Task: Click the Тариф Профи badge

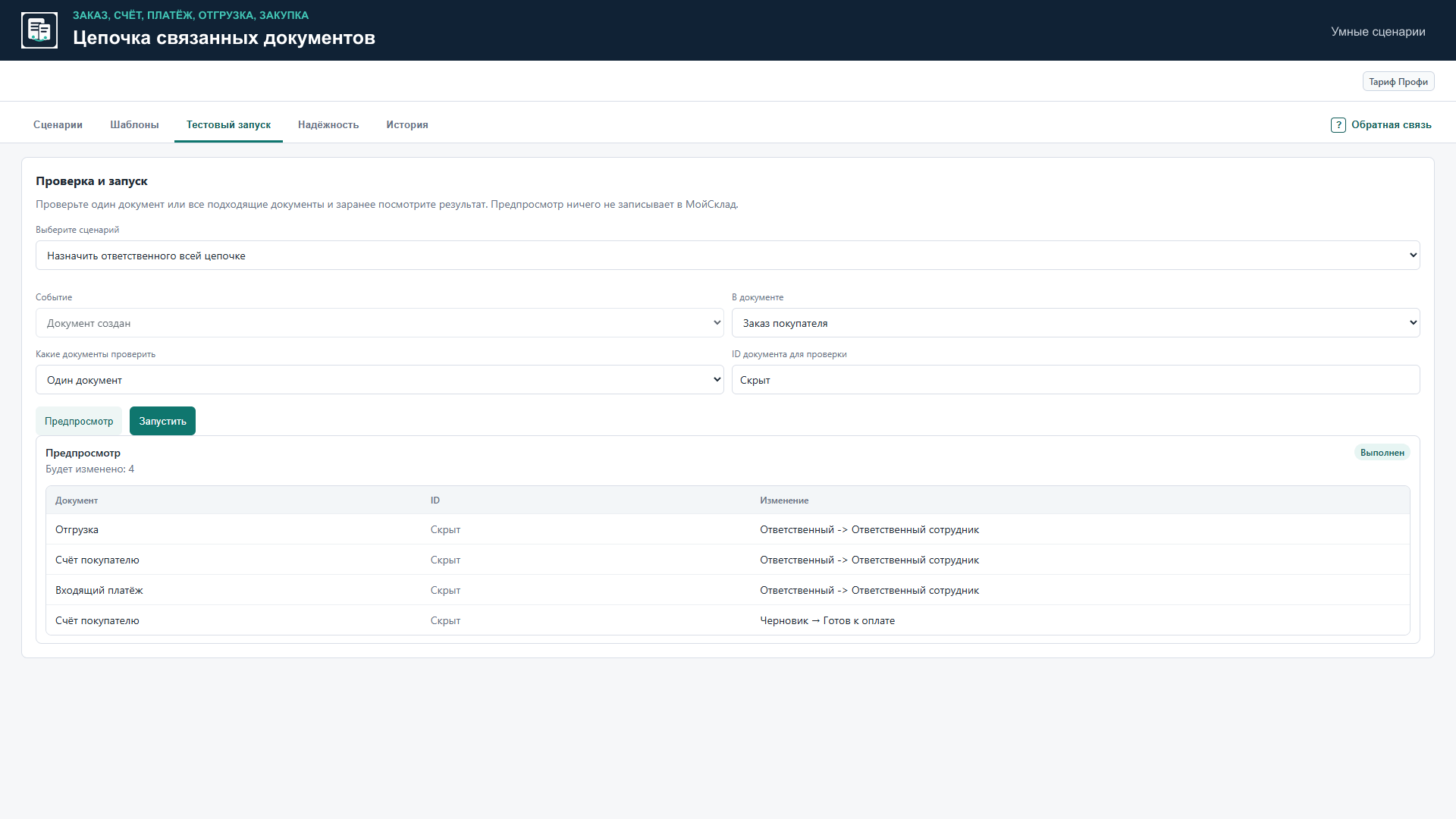Action: pos(1398,82)
